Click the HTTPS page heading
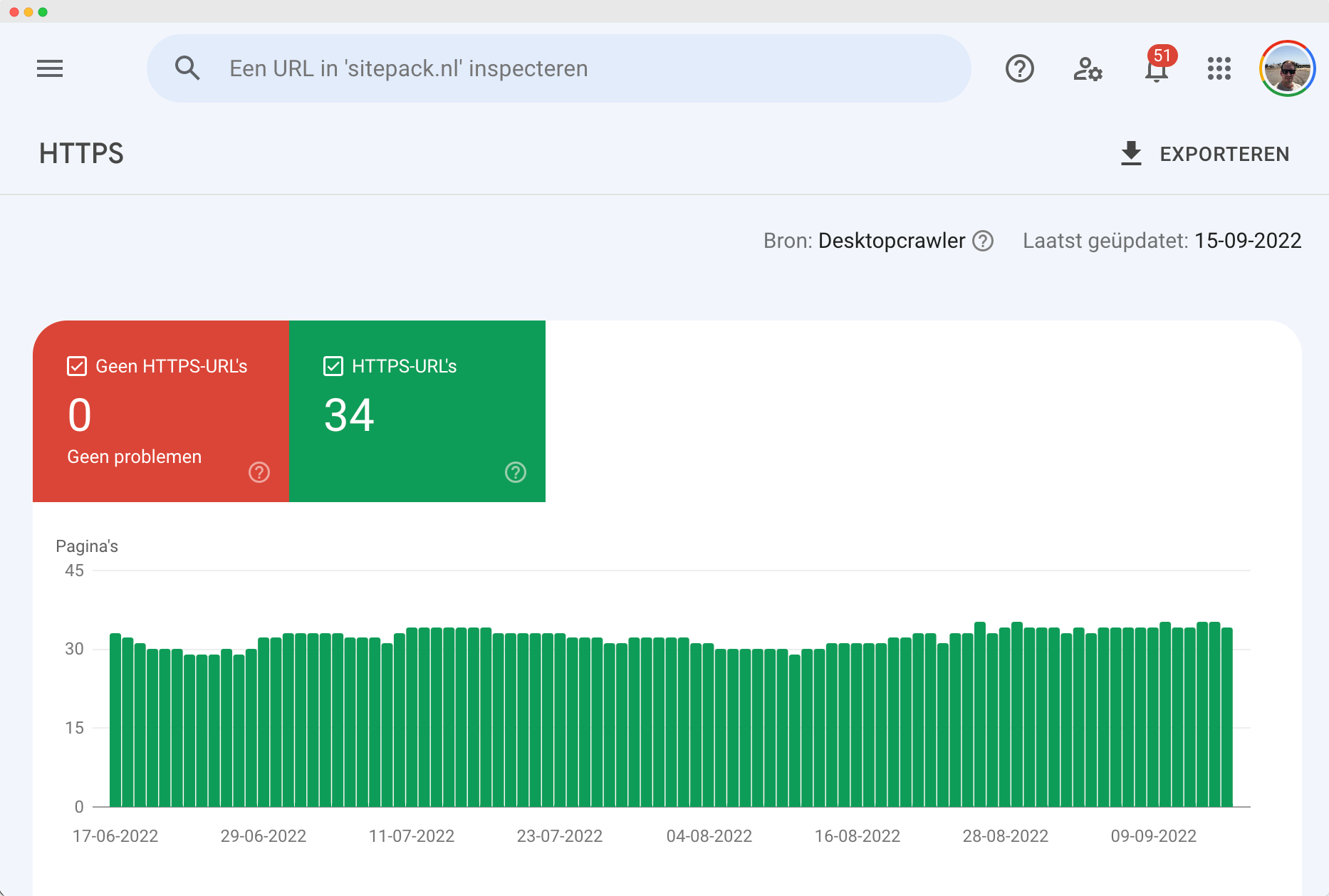The image size is (1329, 896). [x=81, y=154]
